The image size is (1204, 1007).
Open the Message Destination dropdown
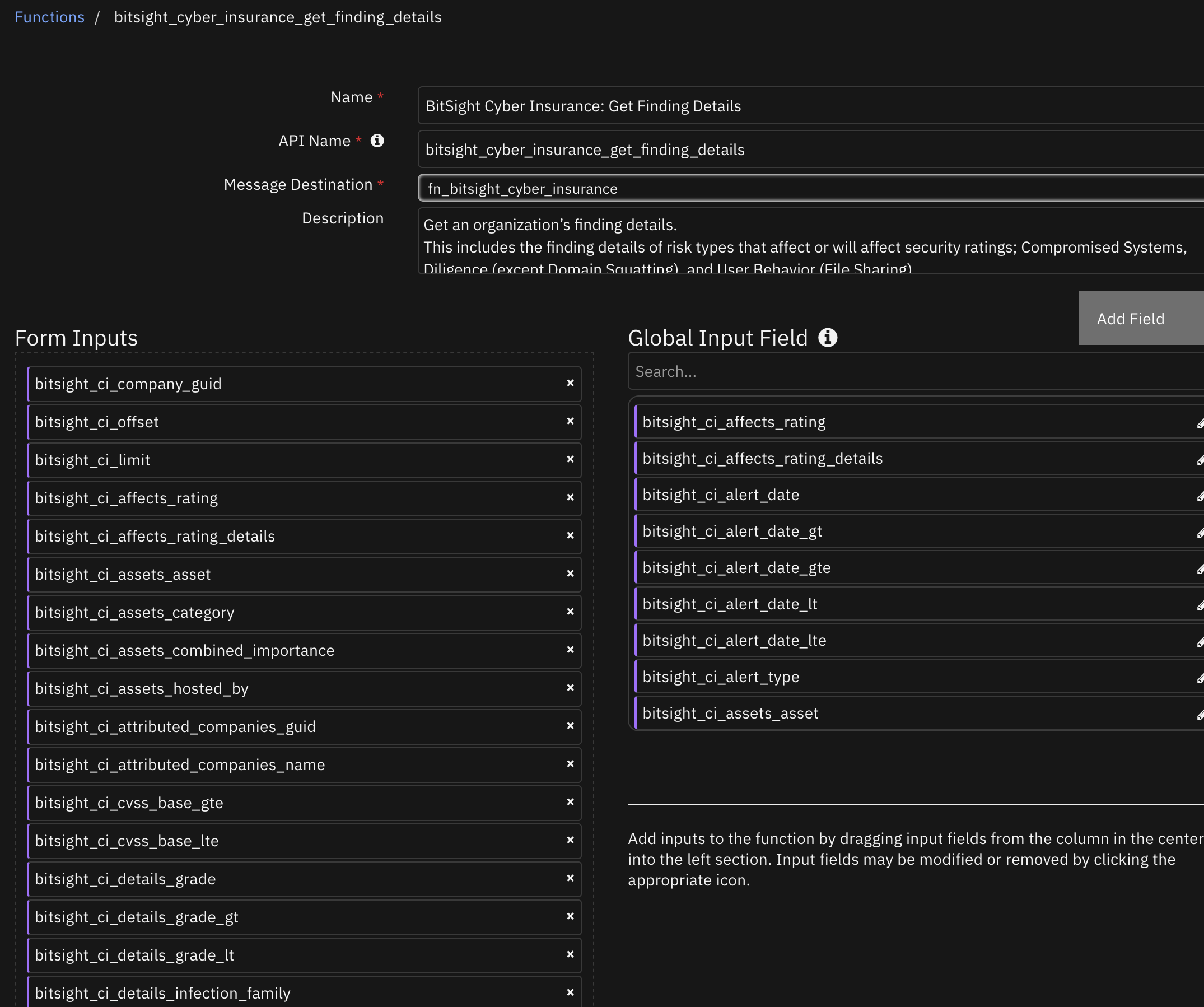coord(811,188)
